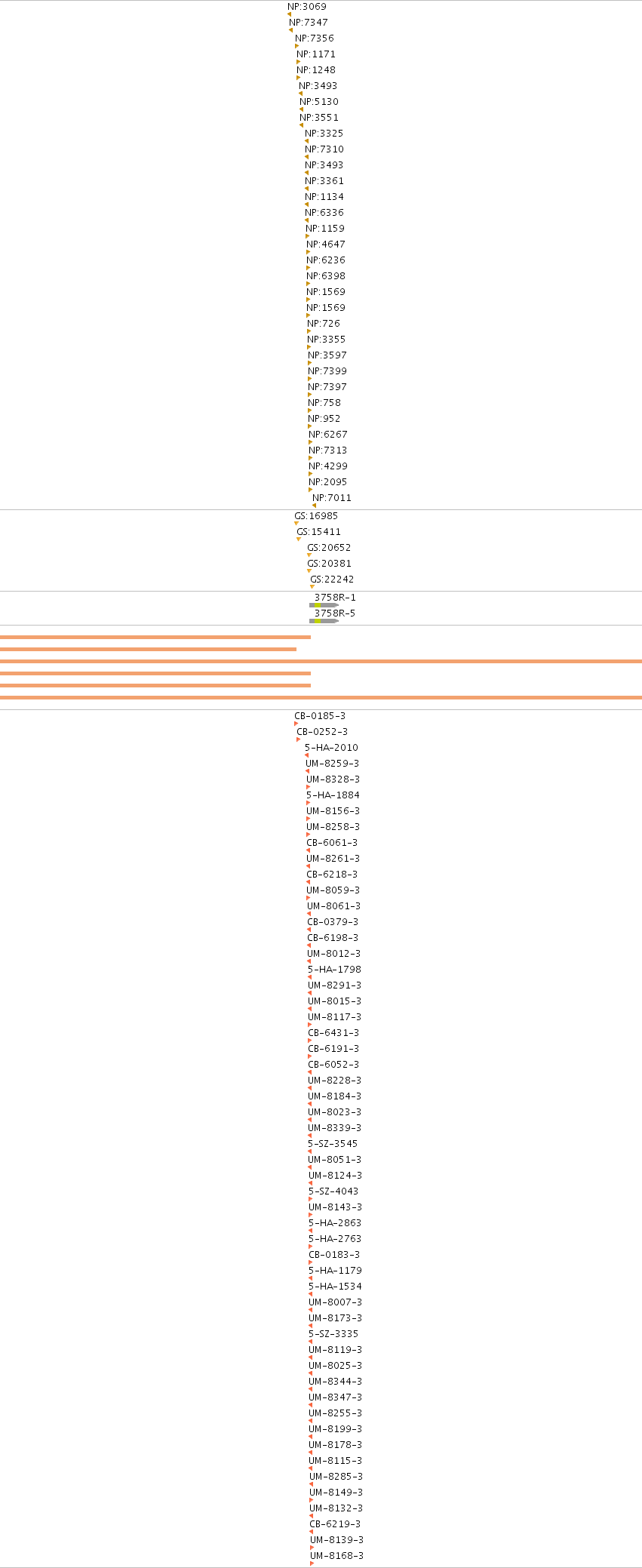The height and width of the screenshot is (1568, 642).
Task: Open feature 5-HA-2010
Action: (x=331, y=748)
